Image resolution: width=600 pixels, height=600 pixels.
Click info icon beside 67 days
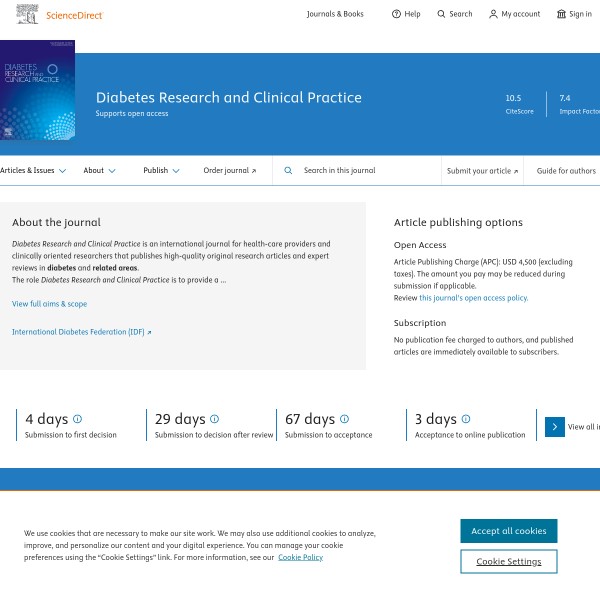point(344,419)
